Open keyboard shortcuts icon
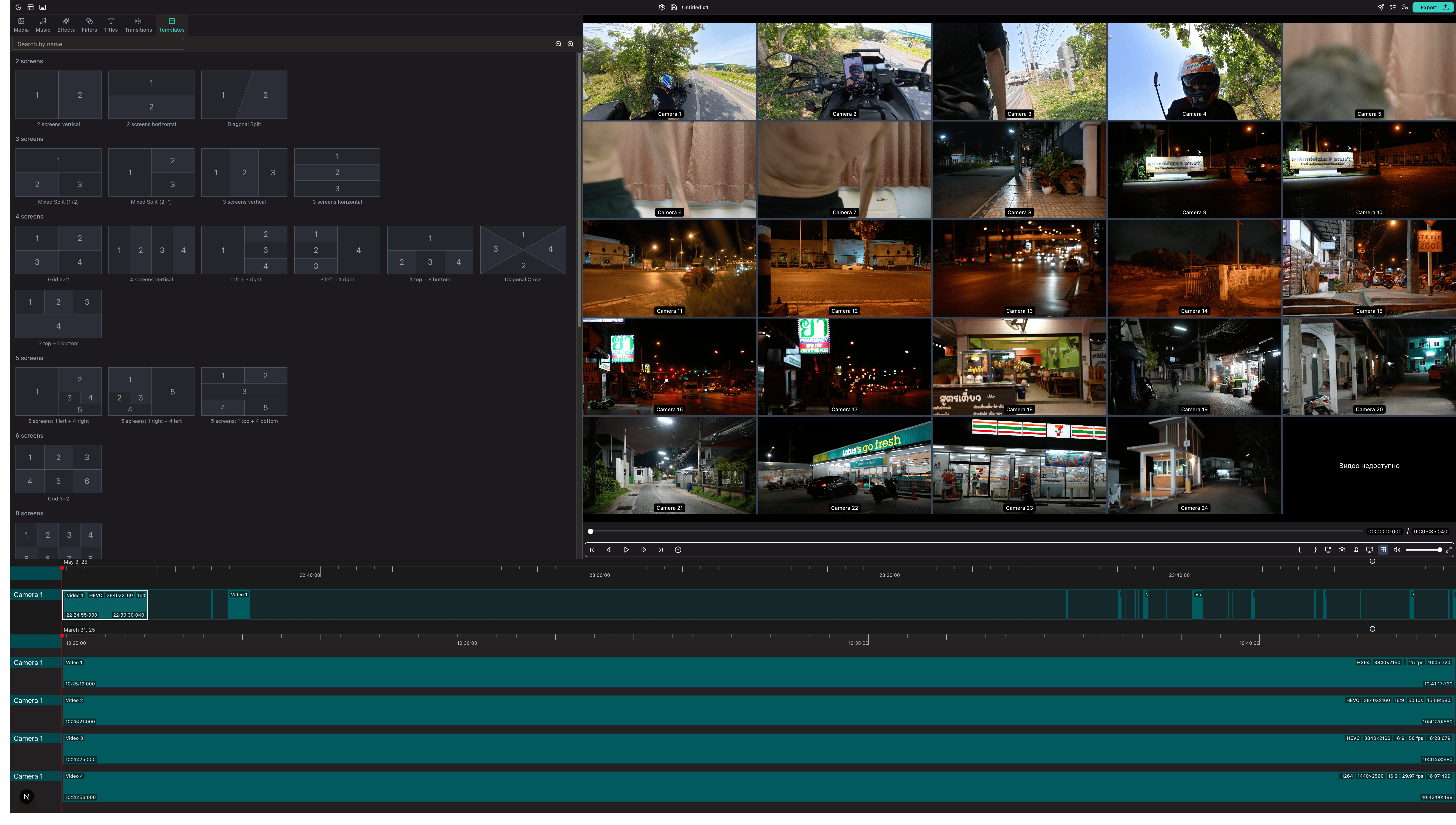This screenshot has width=1456, height=825. [x=43, y=7]
